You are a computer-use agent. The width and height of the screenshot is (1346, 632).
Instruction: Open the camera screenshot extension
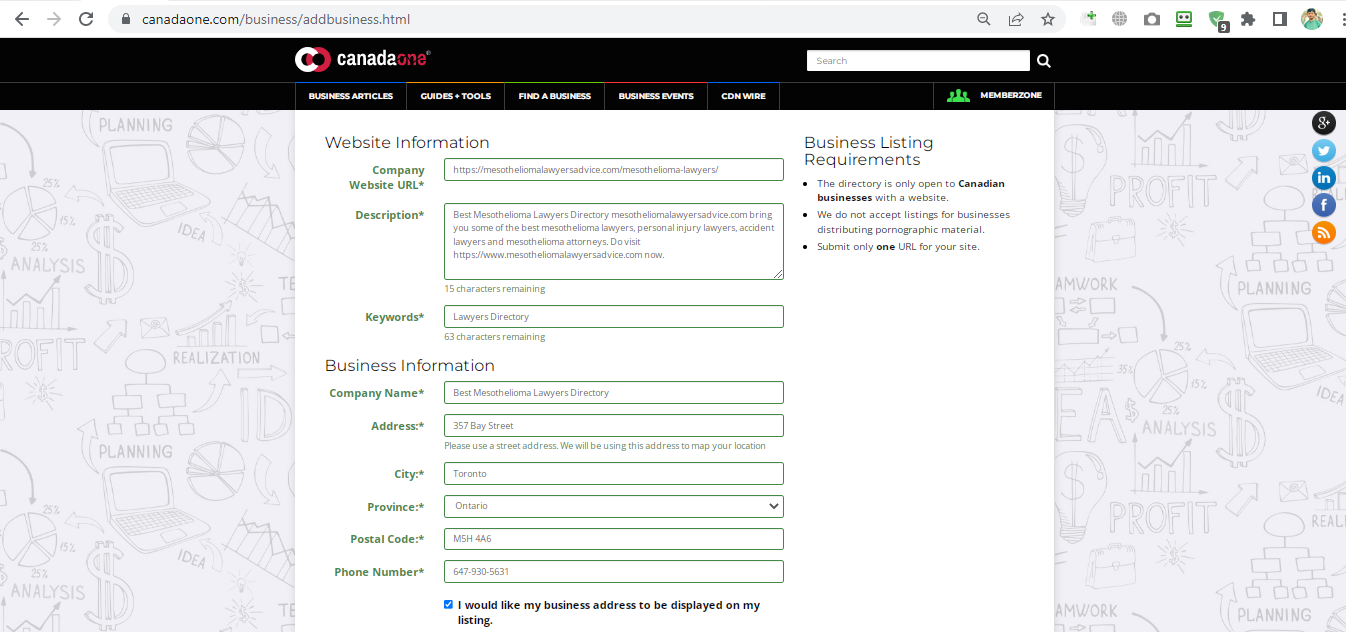[x=1152, y=19]
